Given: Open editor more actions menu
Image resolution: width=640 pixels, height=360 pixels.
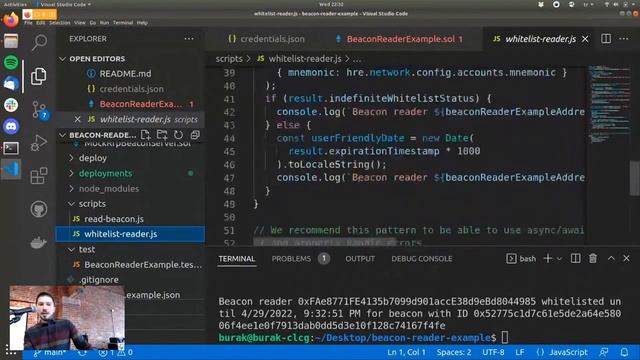Looking at the screenshot, I should pos(624,39).
